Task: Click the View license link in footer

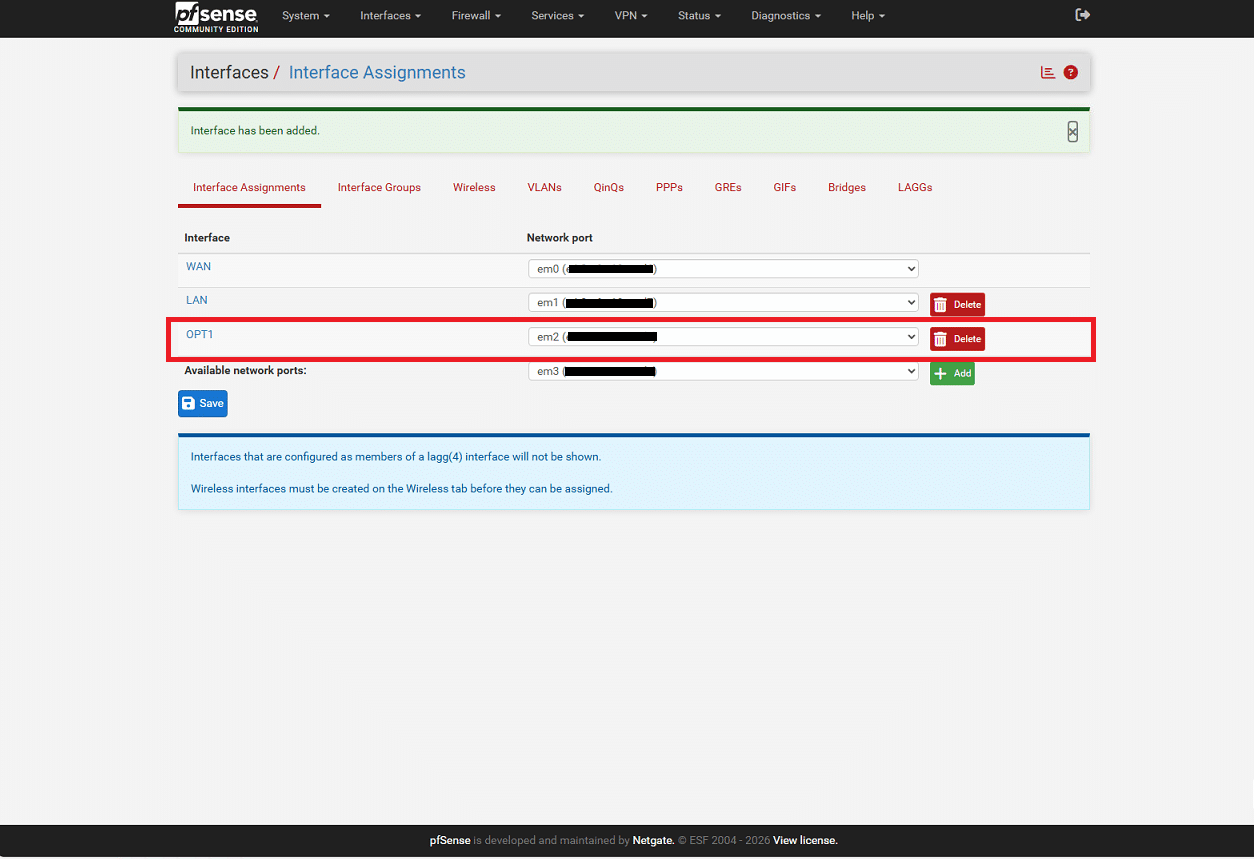Action: 804,840
